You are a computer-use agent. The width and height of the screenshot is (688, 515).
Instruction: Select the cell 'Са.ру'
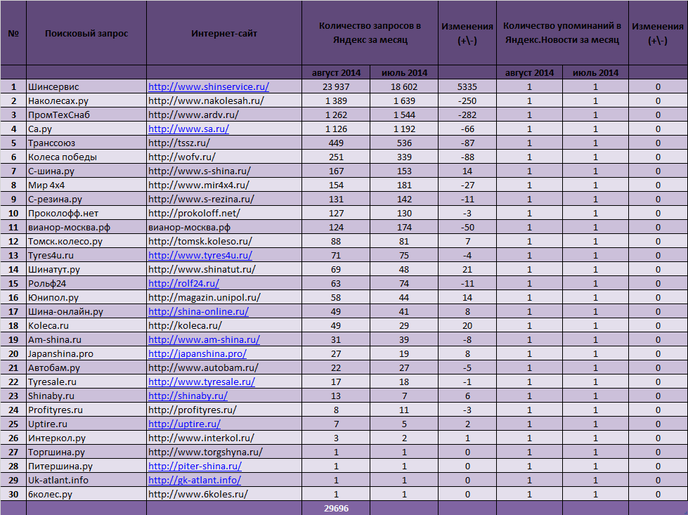[86, 129]
